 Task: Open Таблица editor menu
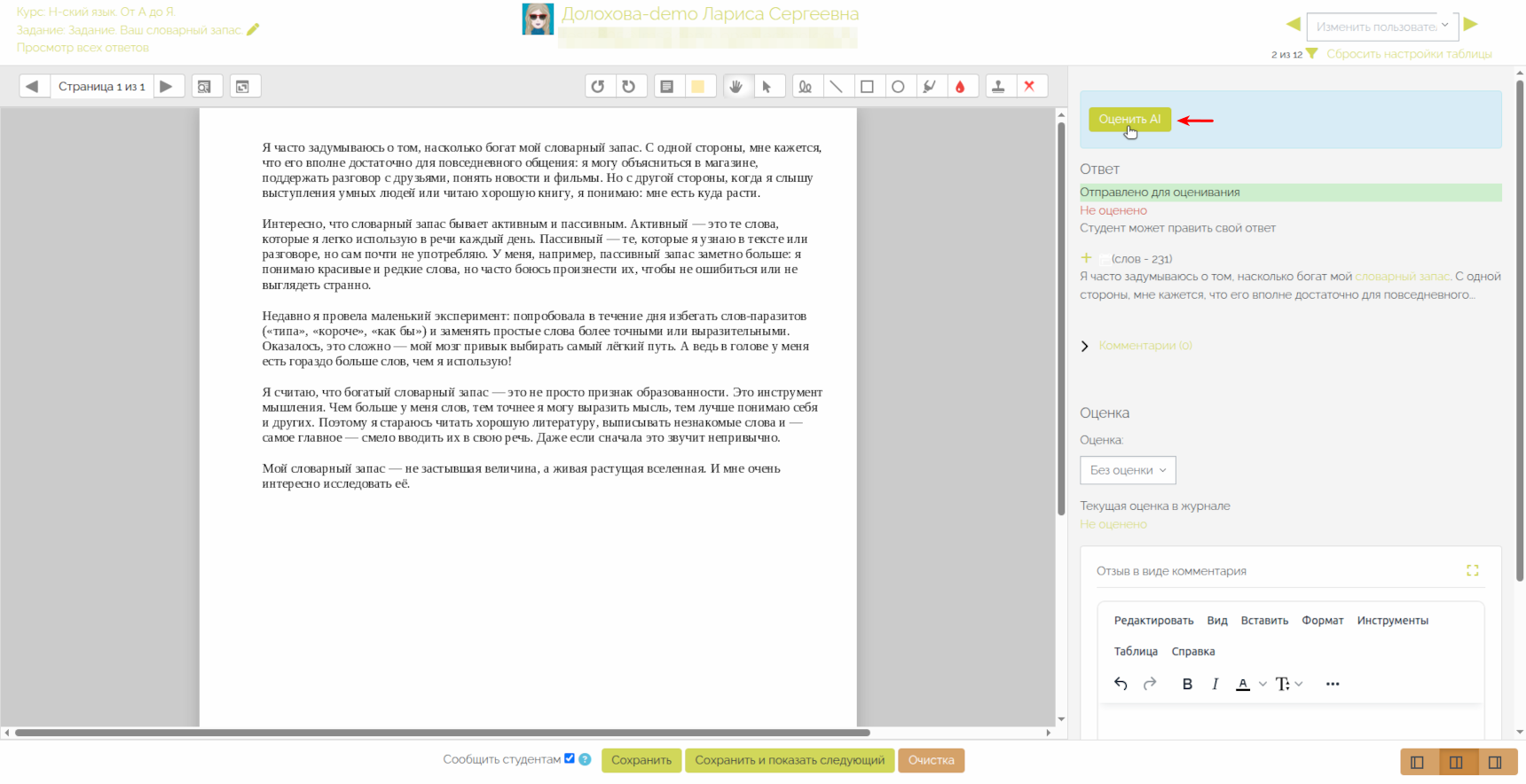(x=1136, y=652)
